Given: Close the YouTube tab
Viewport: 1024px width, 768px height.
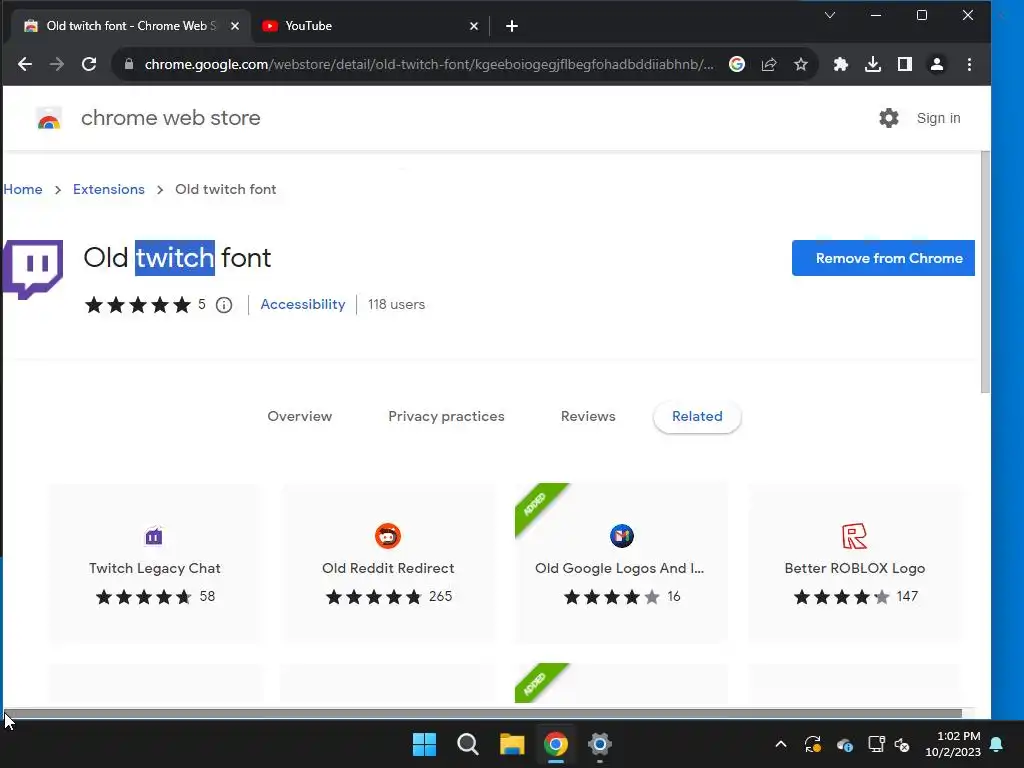Looking at the screenshot, I should point(474,26).
